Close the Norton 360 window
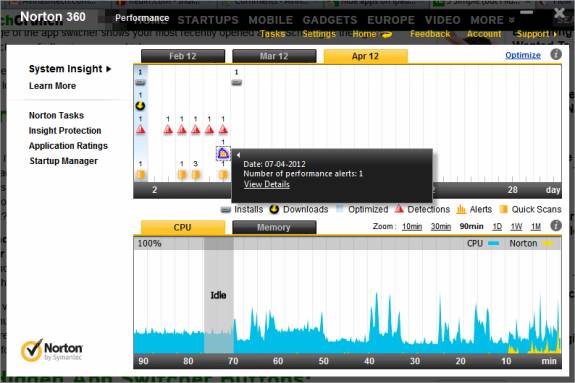The width and height of the screenshot is (575, 383). [x=560, y=13]
